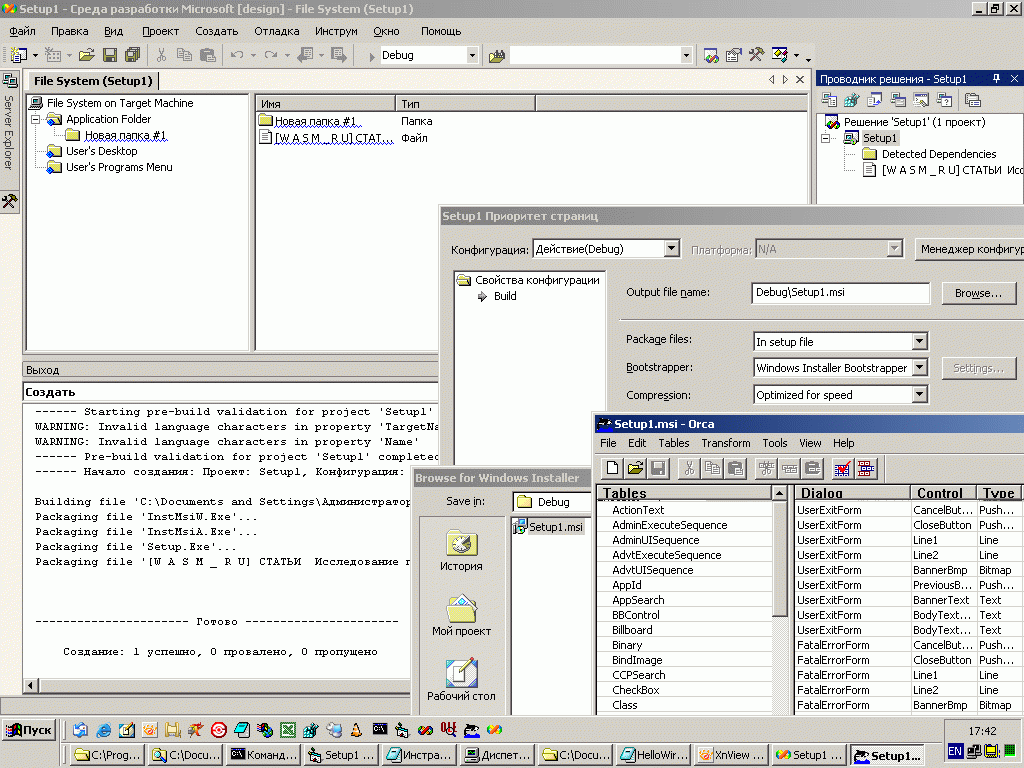This screenshot has height=768, width=1024.
Task: Click the Start (play) arrow icon
Action: point(372,56)
